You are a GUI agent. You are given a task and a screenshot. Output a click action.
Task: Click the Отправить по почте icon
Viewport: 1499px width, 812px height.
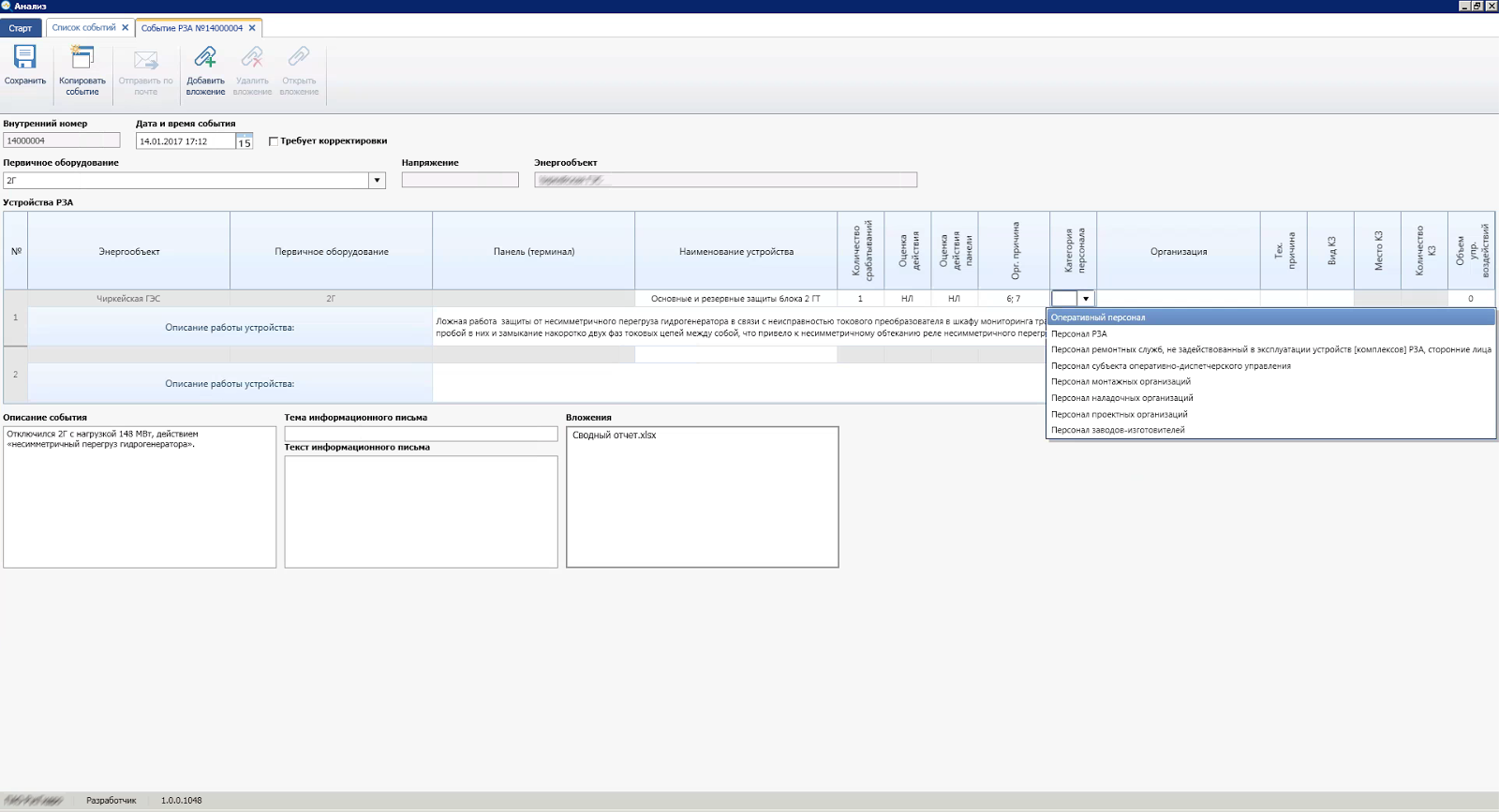point(146,60)
